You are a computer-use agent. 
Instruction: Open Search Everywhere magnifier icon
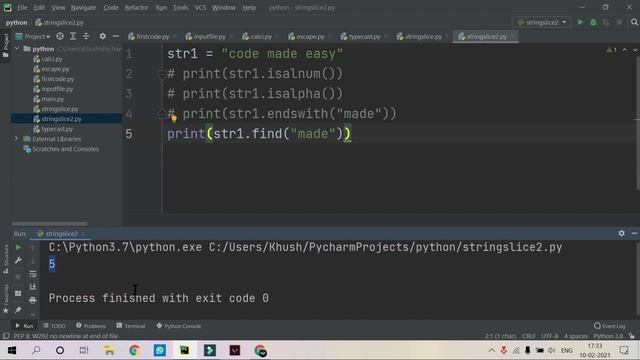(634, 22)
